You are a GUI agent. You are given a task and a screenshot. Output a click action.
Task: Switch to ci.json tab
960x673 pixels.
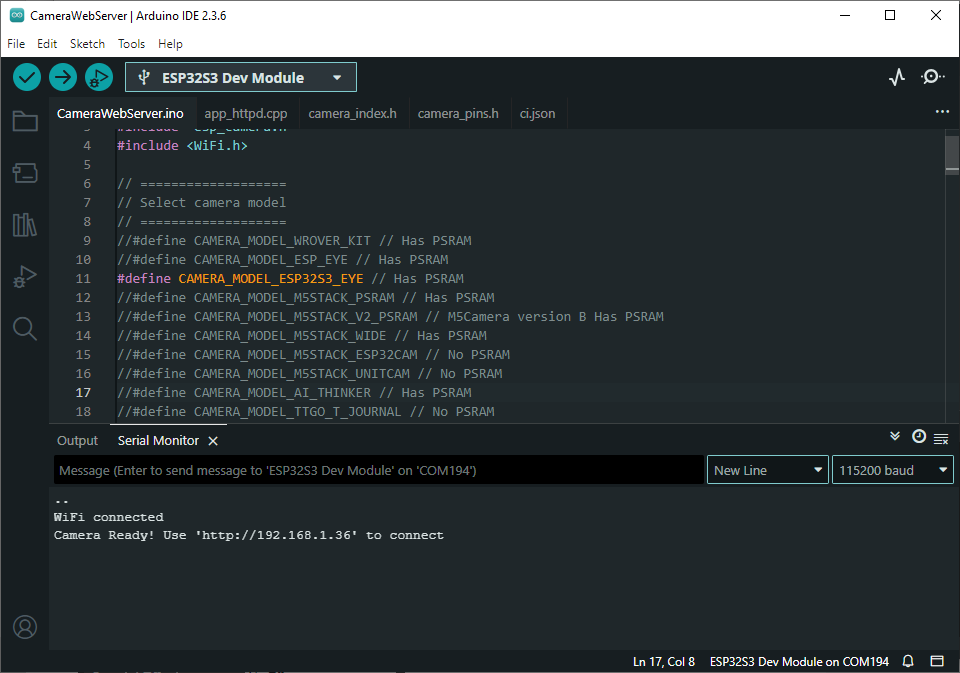coord(538,113)
